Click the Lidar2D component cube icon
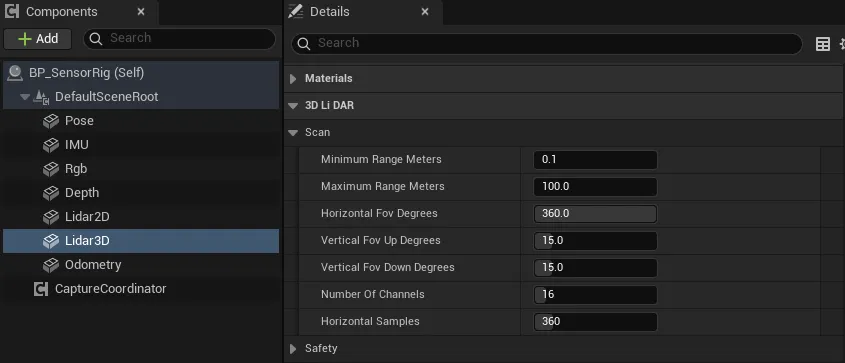The image size is (845, 363). [51, 217]
